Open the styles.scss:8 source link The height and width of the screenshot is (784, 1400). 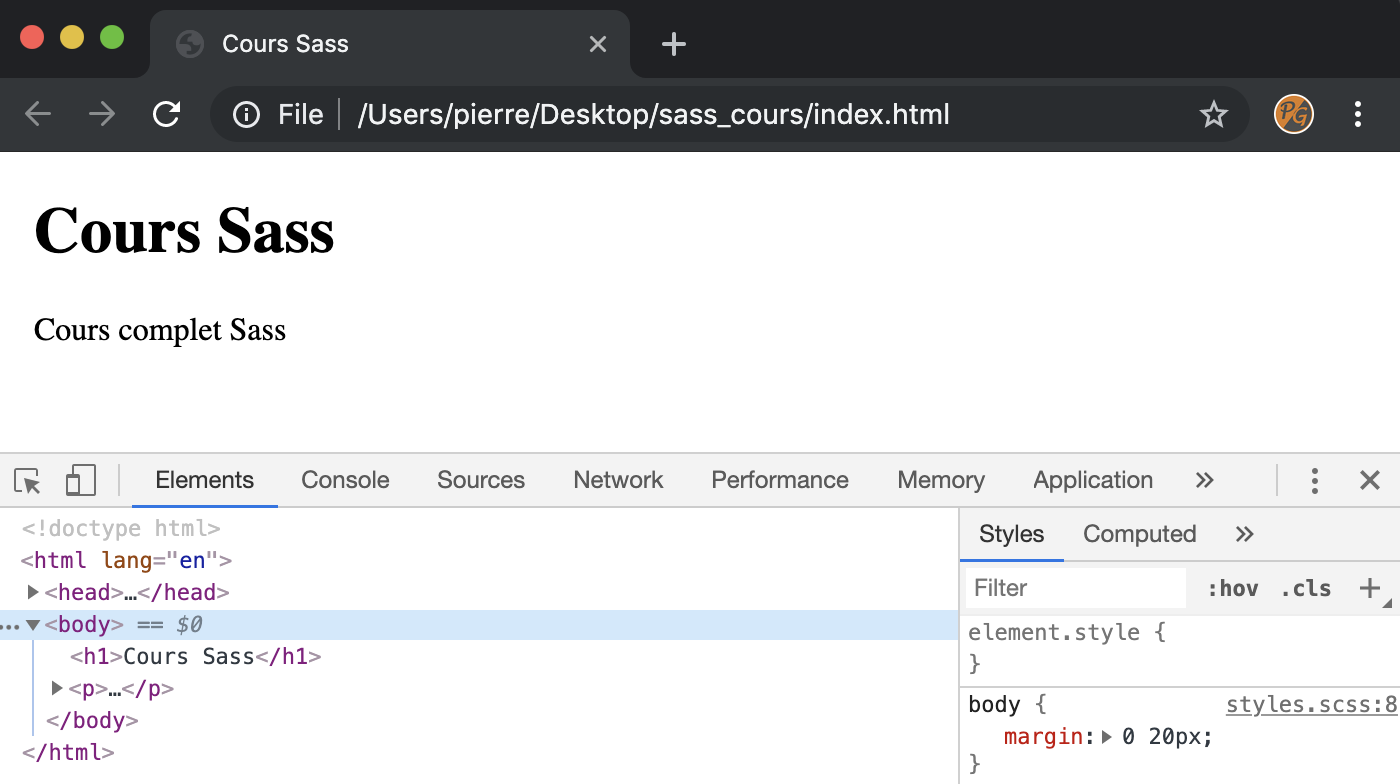pyautogui.click(x=1311, y=705)
